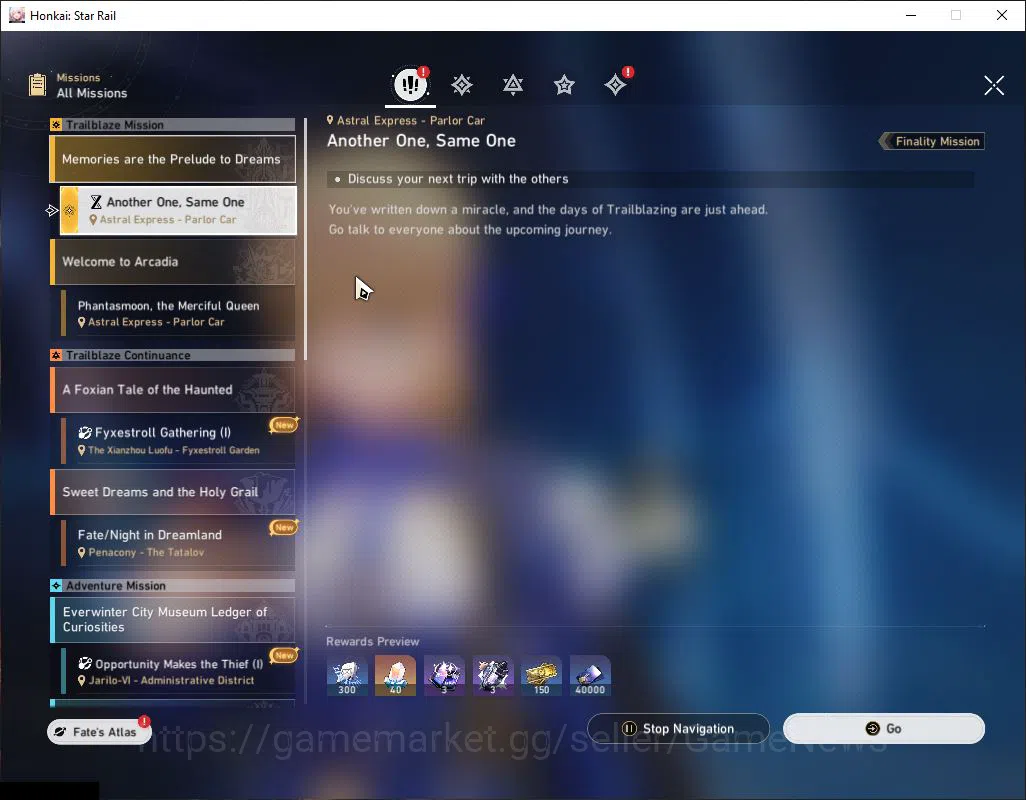
Task: Switch to Adventure Mission filter tab
Action: click(615, 85)
